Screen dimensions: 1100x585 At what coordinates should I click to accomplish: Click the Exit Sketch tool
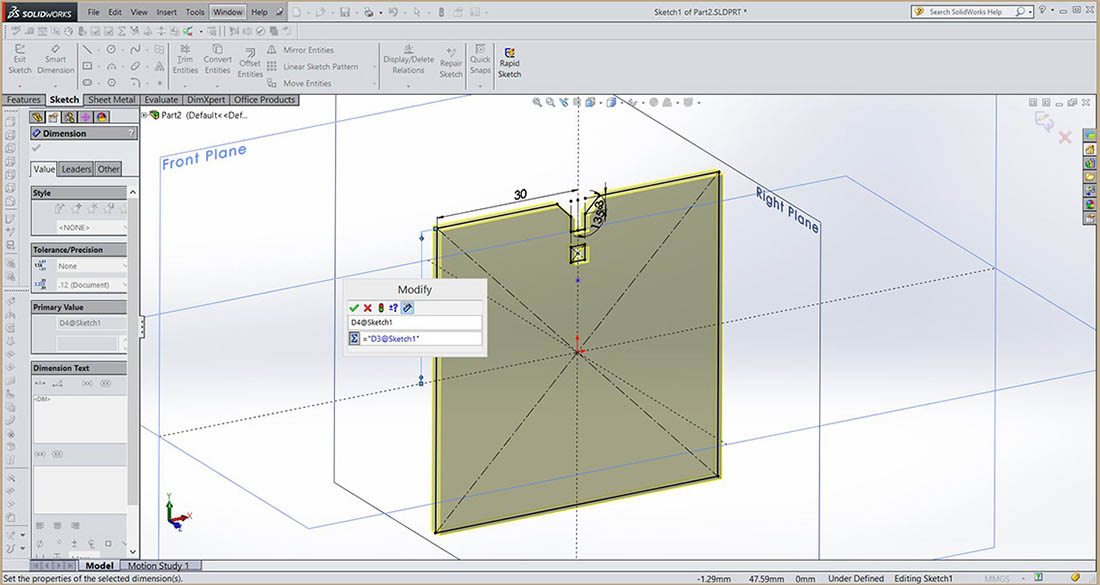(x=20, y=59)
